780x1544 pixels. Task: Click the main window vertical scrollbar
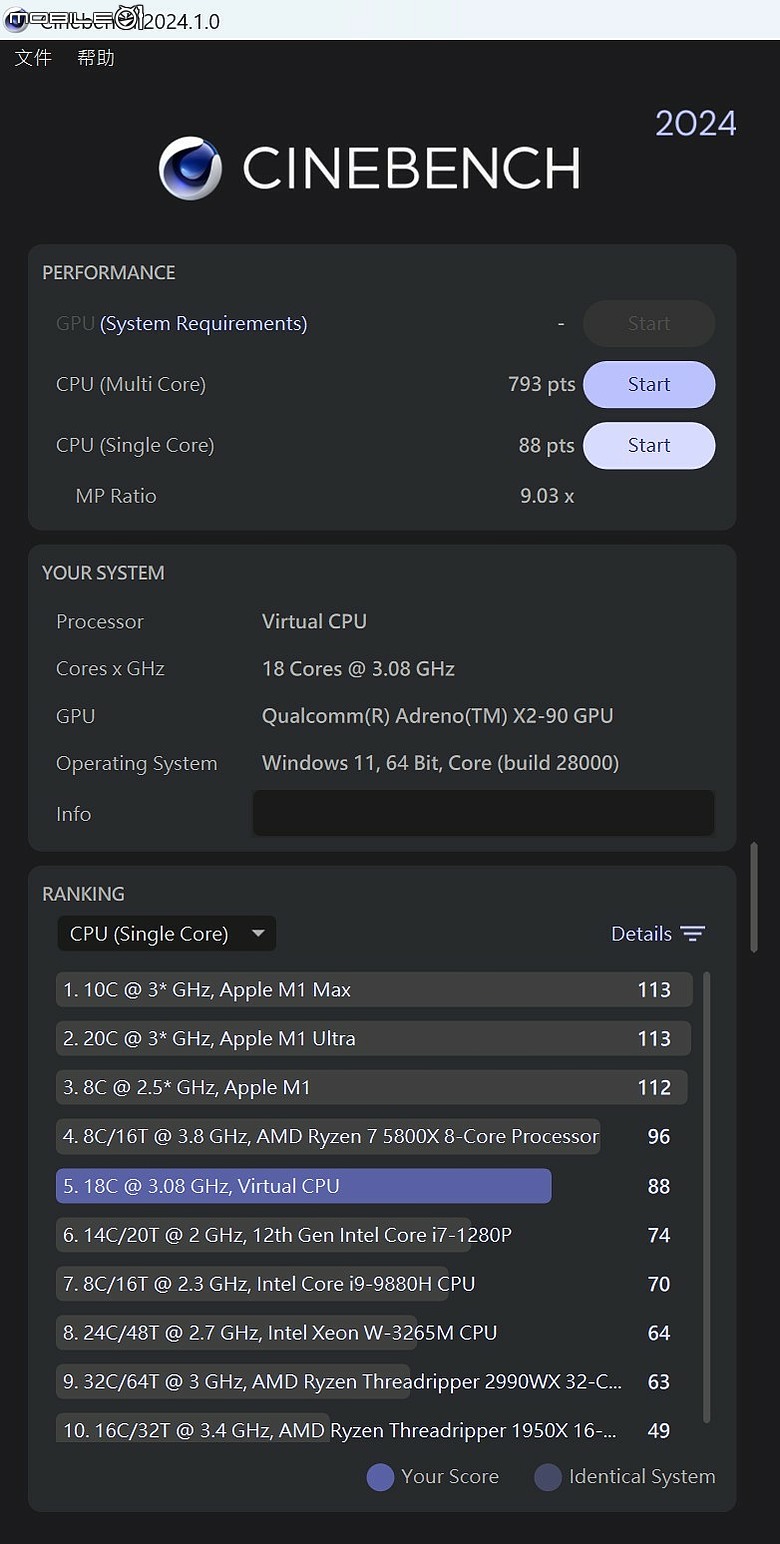(754, 897)
